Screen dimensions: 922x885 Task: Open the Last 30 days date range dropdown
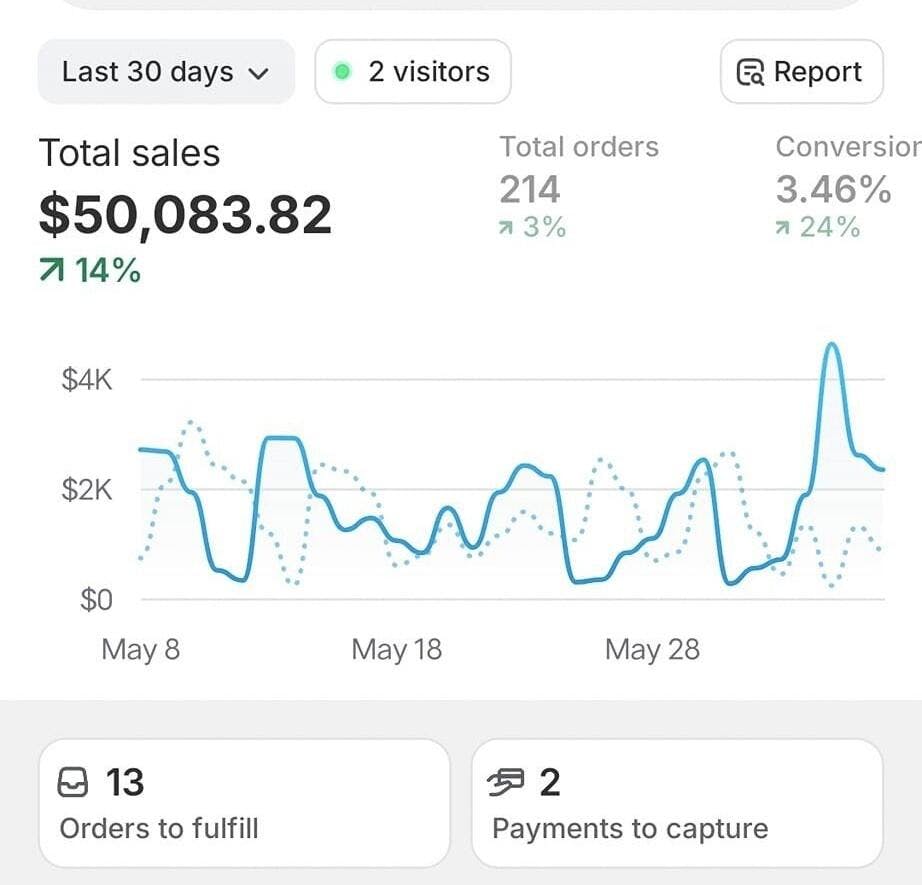pos(166,72)
